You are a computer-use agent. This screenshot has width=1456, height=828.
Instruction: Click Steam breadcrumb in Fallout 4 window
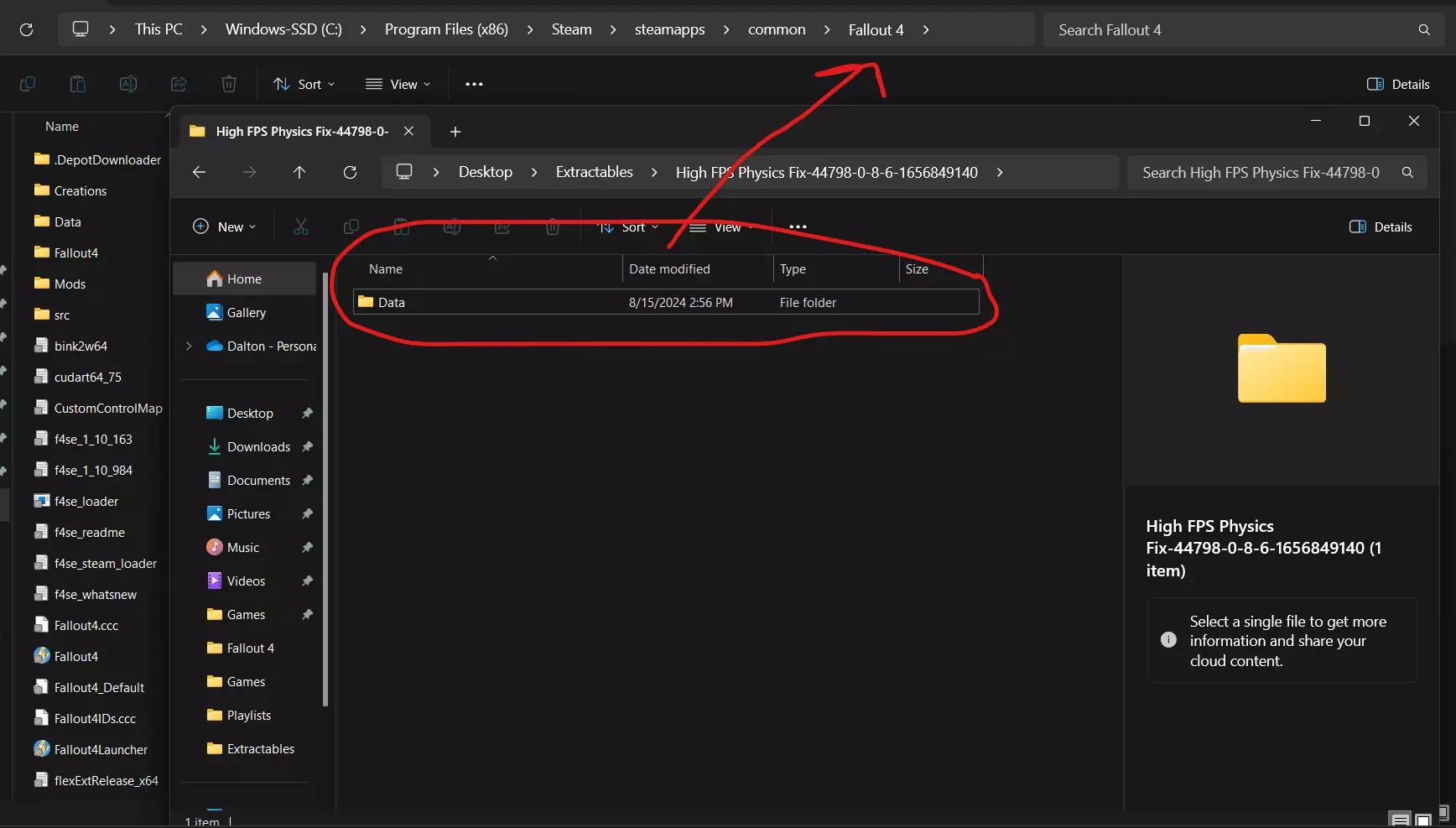(x=572, y=29)
